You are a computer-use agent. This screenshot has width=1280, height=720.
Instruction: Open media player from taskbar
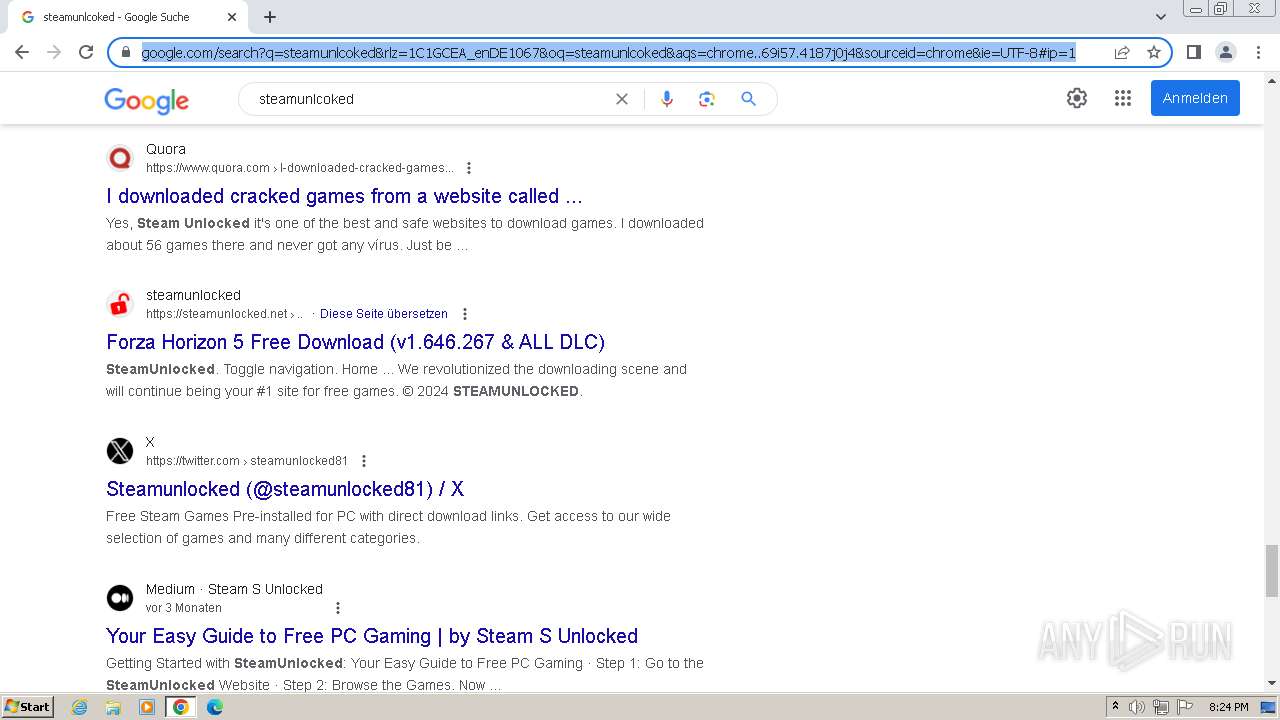pos(147,707)
